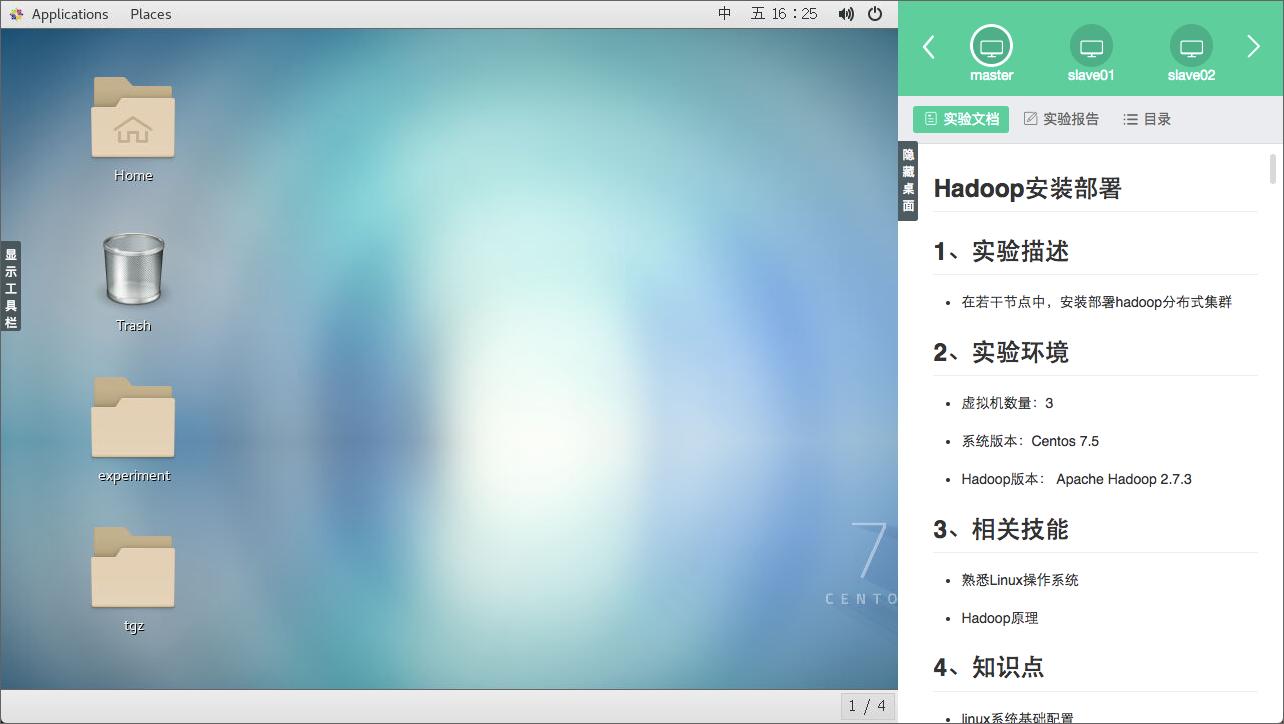Click the text 系统版本: Centos 7.5

point(1030,441)
